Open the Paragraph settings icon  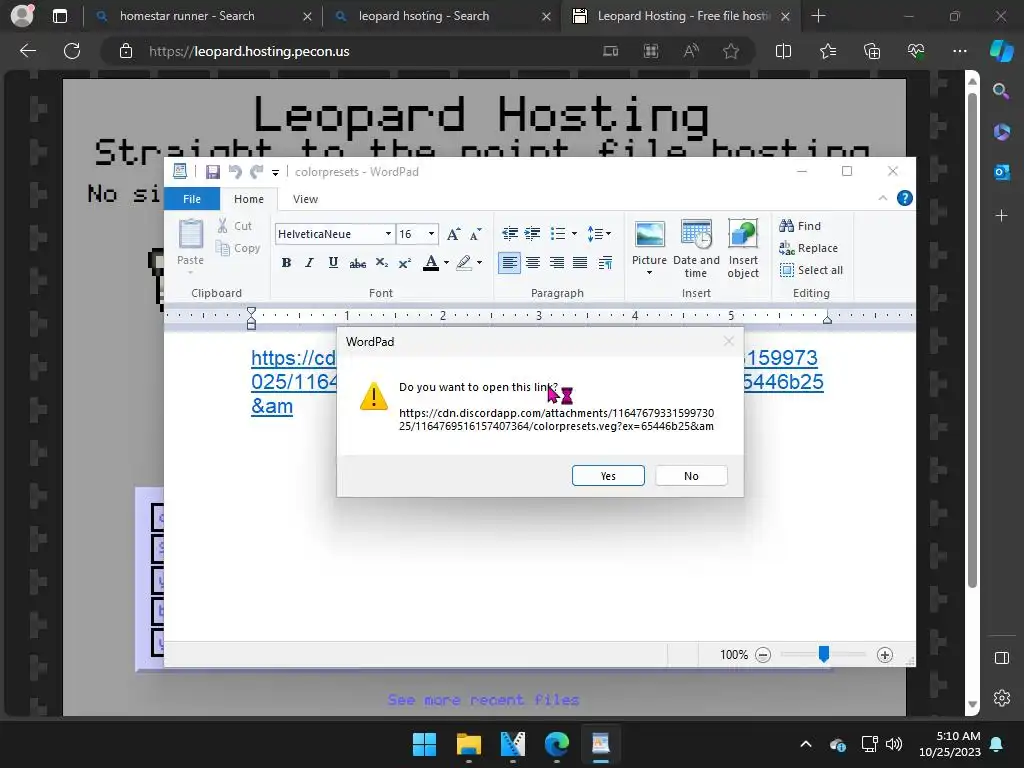605,263
